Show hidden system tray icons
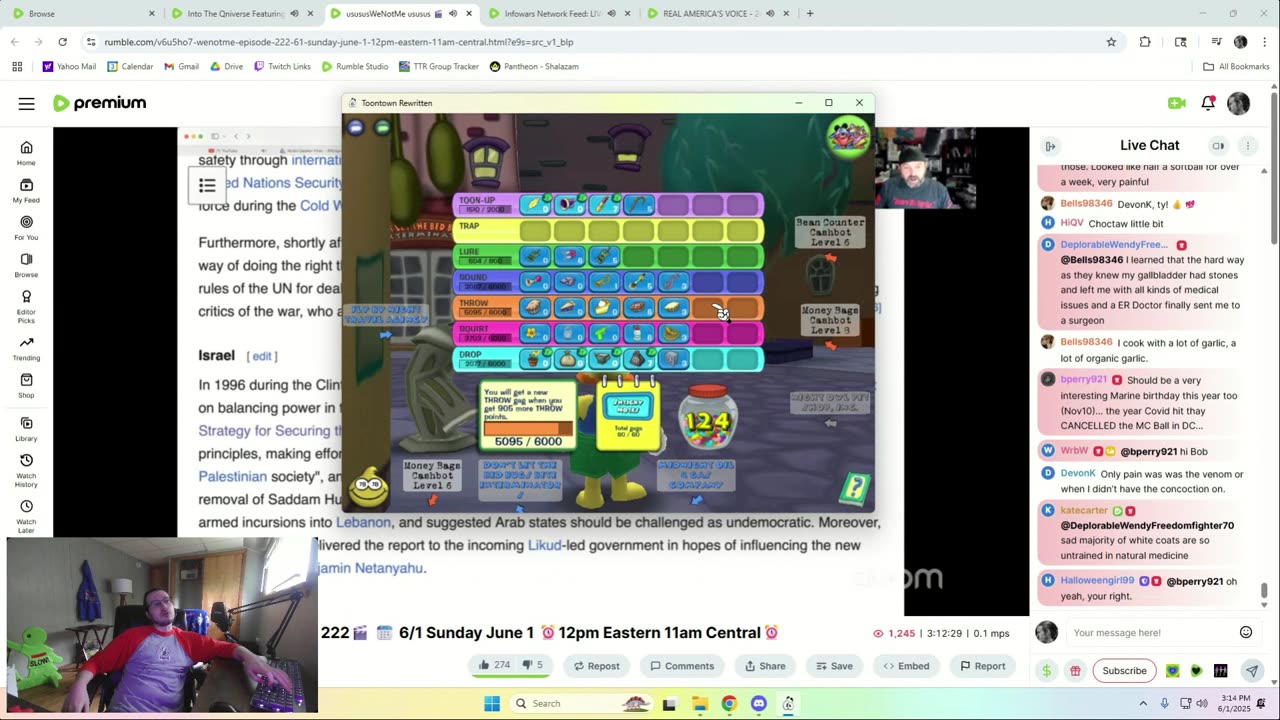Image resolution: width=1280 pixels, height=720 pixels. [1143, 704]
